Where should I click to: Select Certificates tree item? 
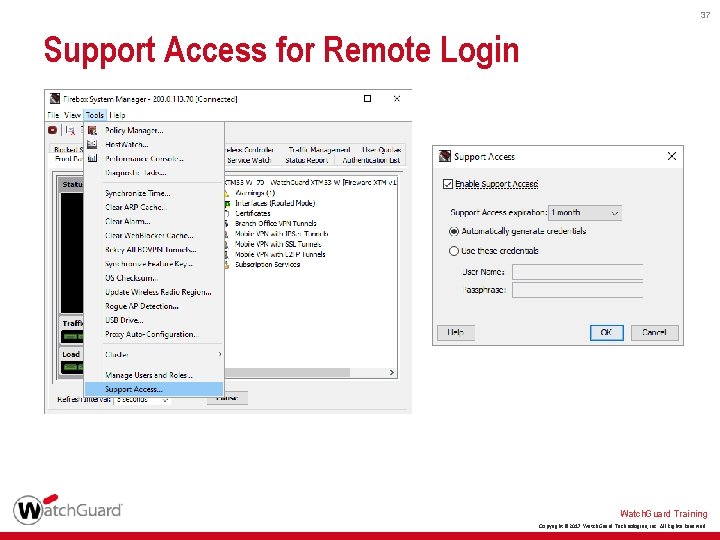[253, 214]
